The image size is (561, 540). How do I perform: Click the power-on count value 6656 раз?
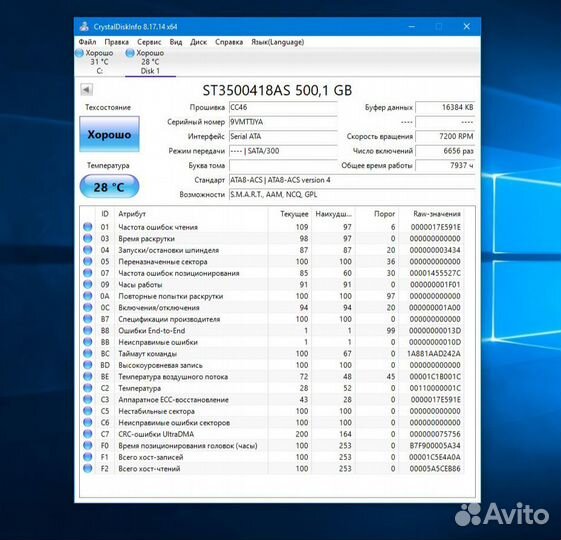[445, 151]
